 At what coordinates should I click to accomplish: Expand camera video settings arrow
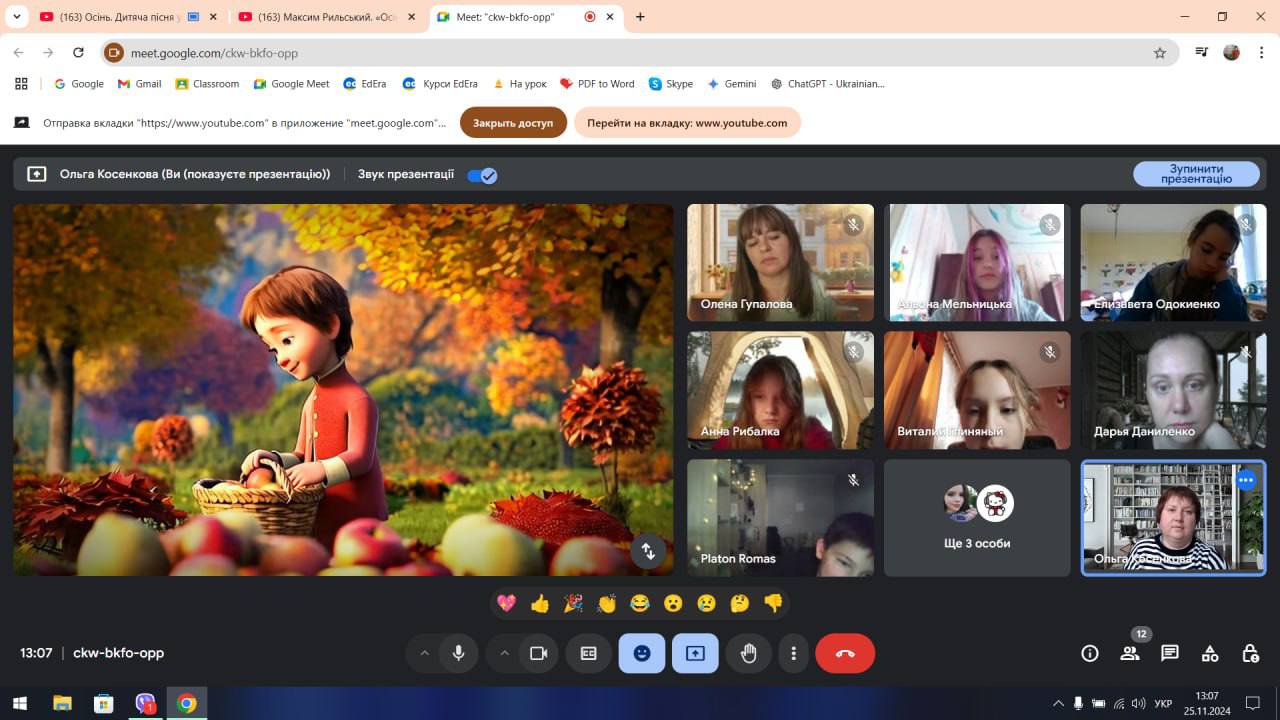(x=504, y=653)
